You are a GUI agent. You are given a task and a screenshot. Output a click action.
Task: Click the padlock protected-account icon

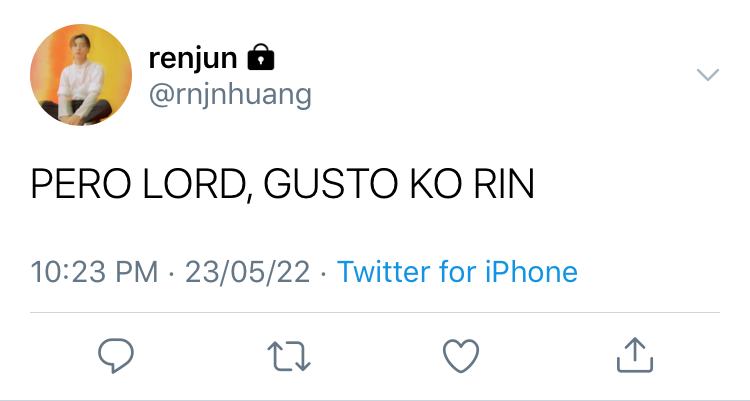click(261, 57)
